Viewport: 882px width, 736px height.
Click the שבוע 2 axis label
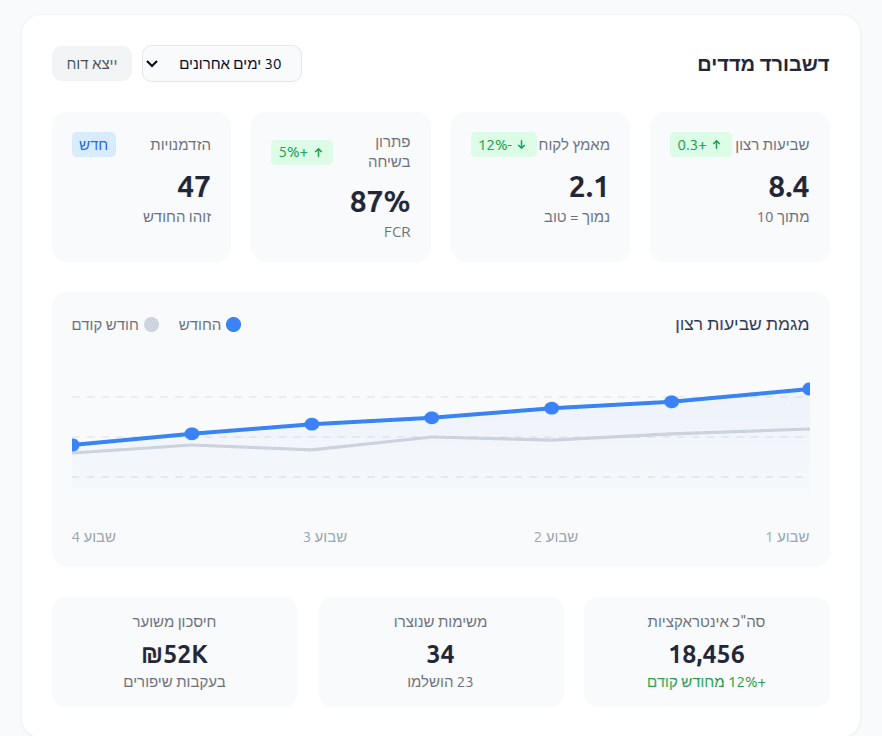[x=556, y=537]
